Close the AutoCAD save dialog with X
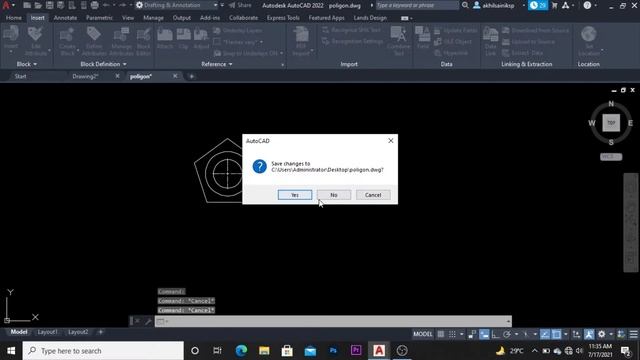Screen dimensions: 640x360 391,140
